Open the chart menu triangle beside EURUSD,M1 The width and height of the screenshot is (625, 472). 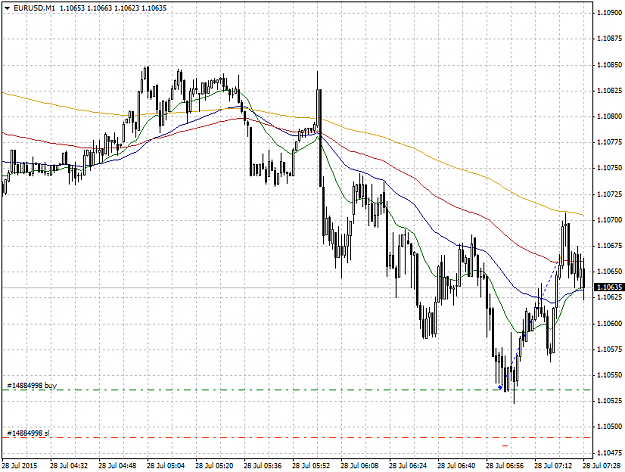point(7,8)
